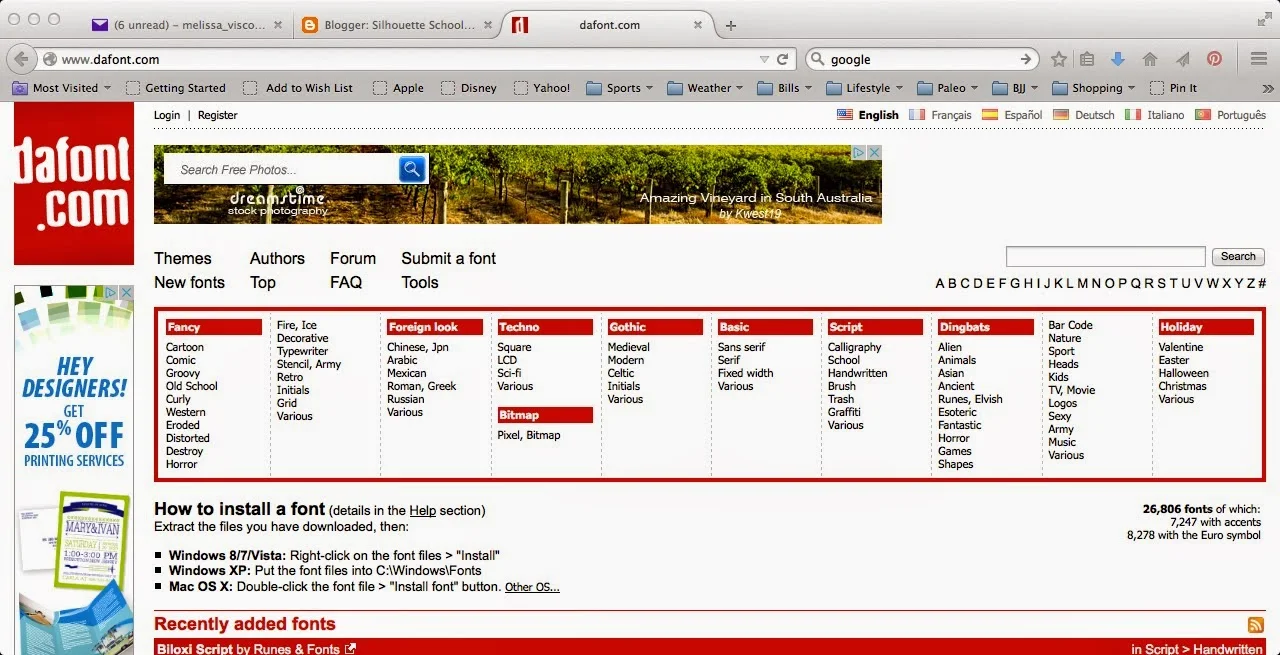Open the Forum menu item

[x=353, y=258]
